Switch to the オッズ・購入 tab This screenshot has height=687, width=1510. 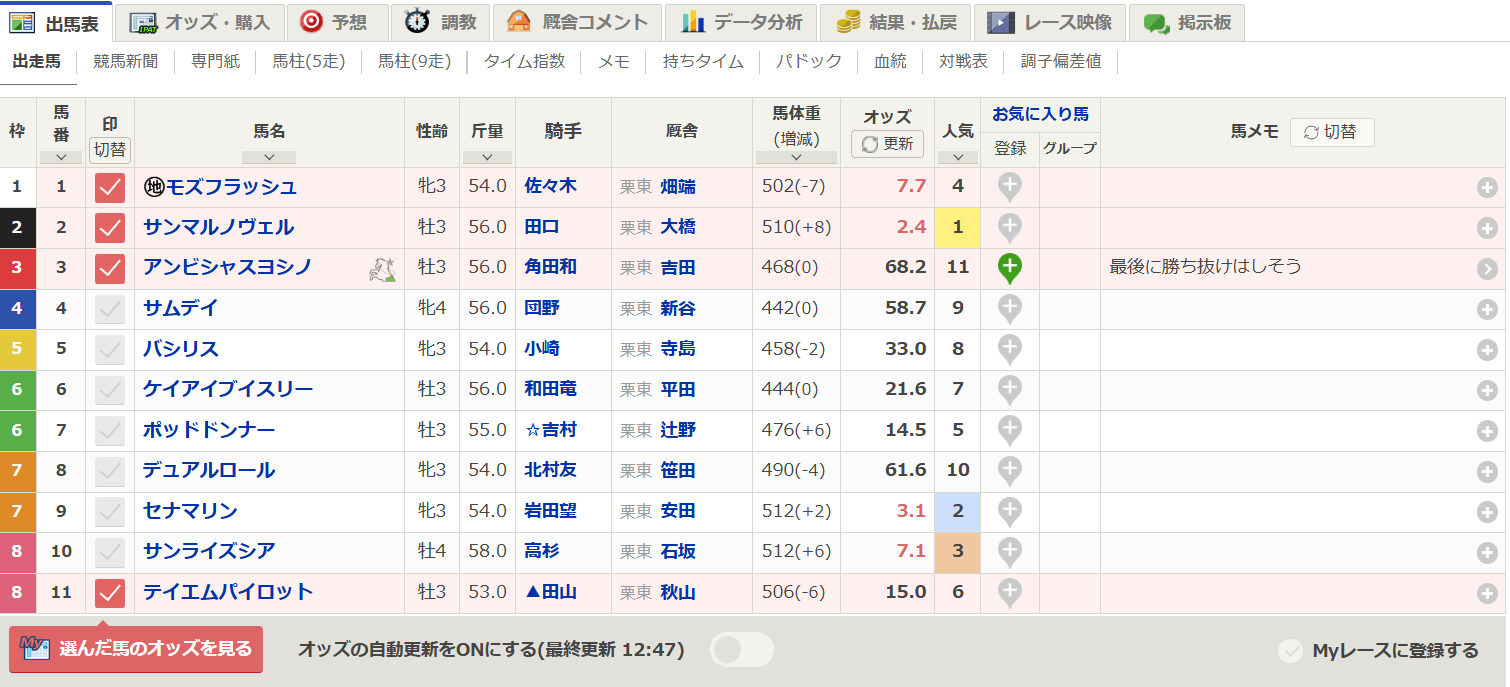coord(199,22)
